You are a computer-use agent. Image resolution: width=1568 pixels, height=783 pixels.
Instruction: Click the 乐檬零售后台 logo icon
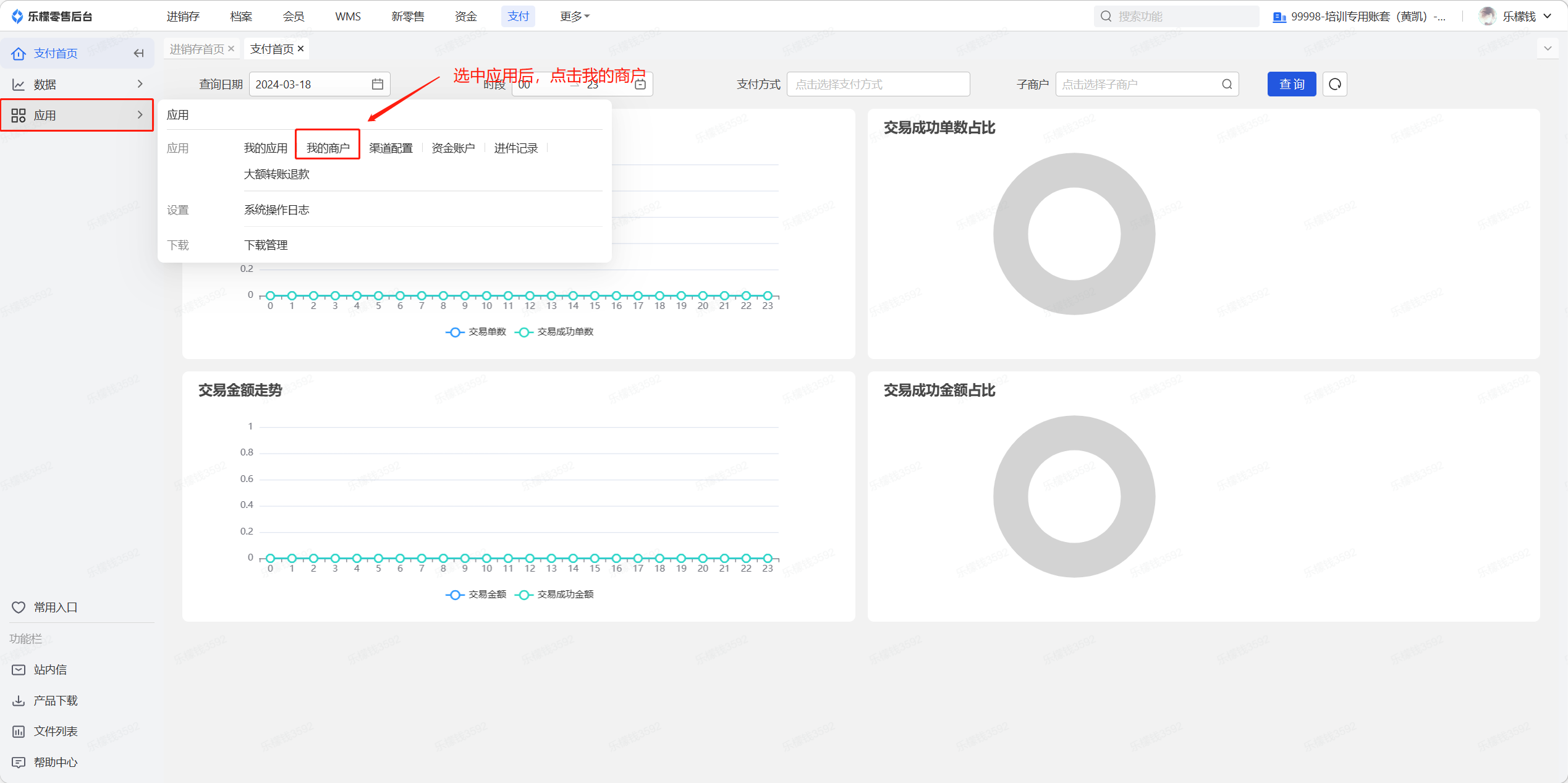coord(17,16)
